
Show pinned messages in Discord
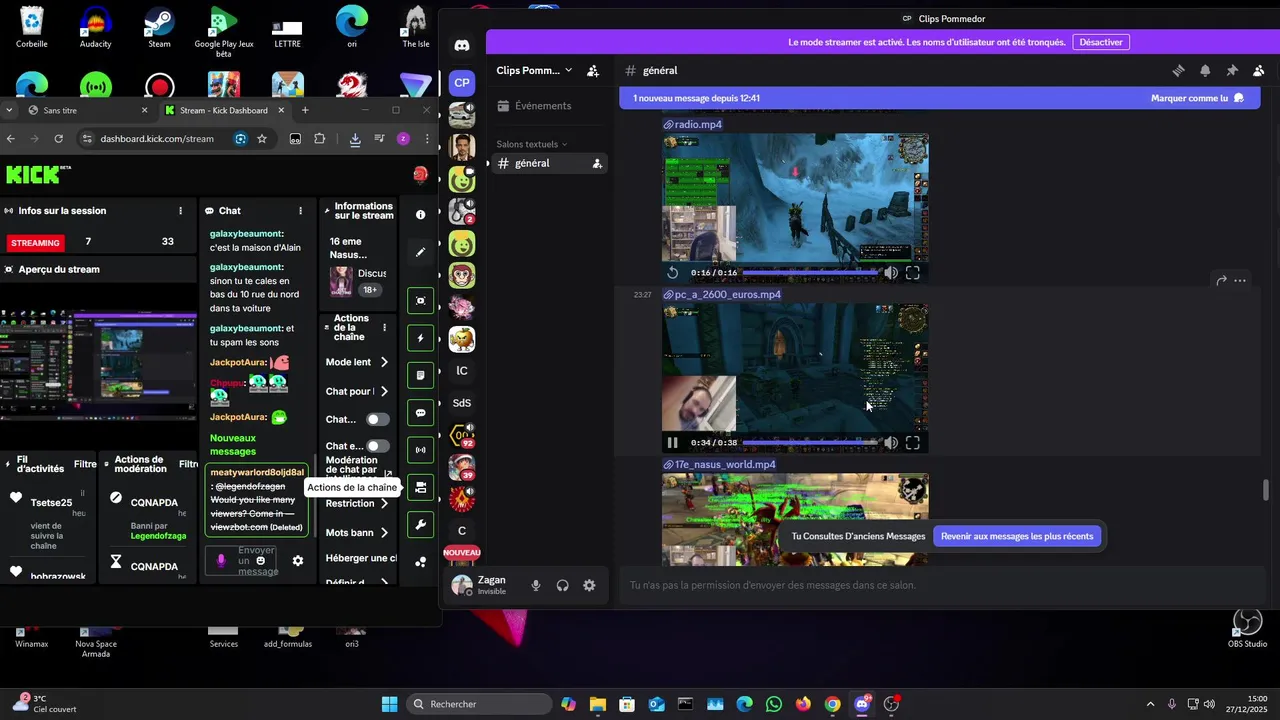coord(1232,71)
